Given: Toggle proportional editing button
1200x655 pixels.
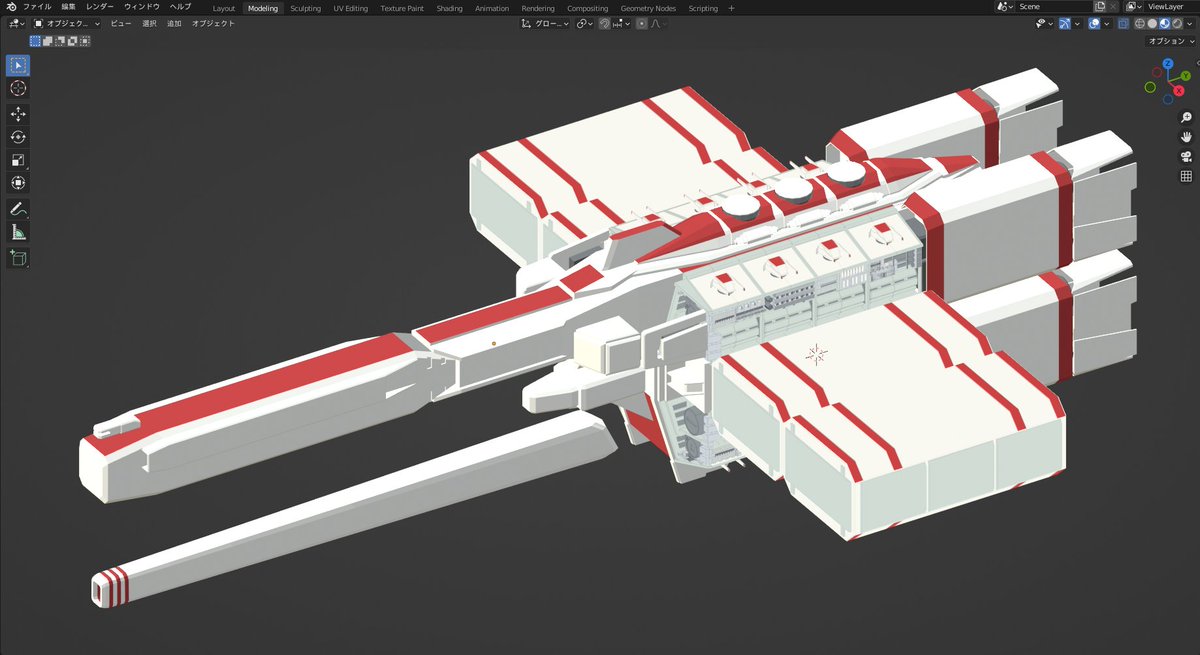Looking at the screenshot, I should point(642,23).
